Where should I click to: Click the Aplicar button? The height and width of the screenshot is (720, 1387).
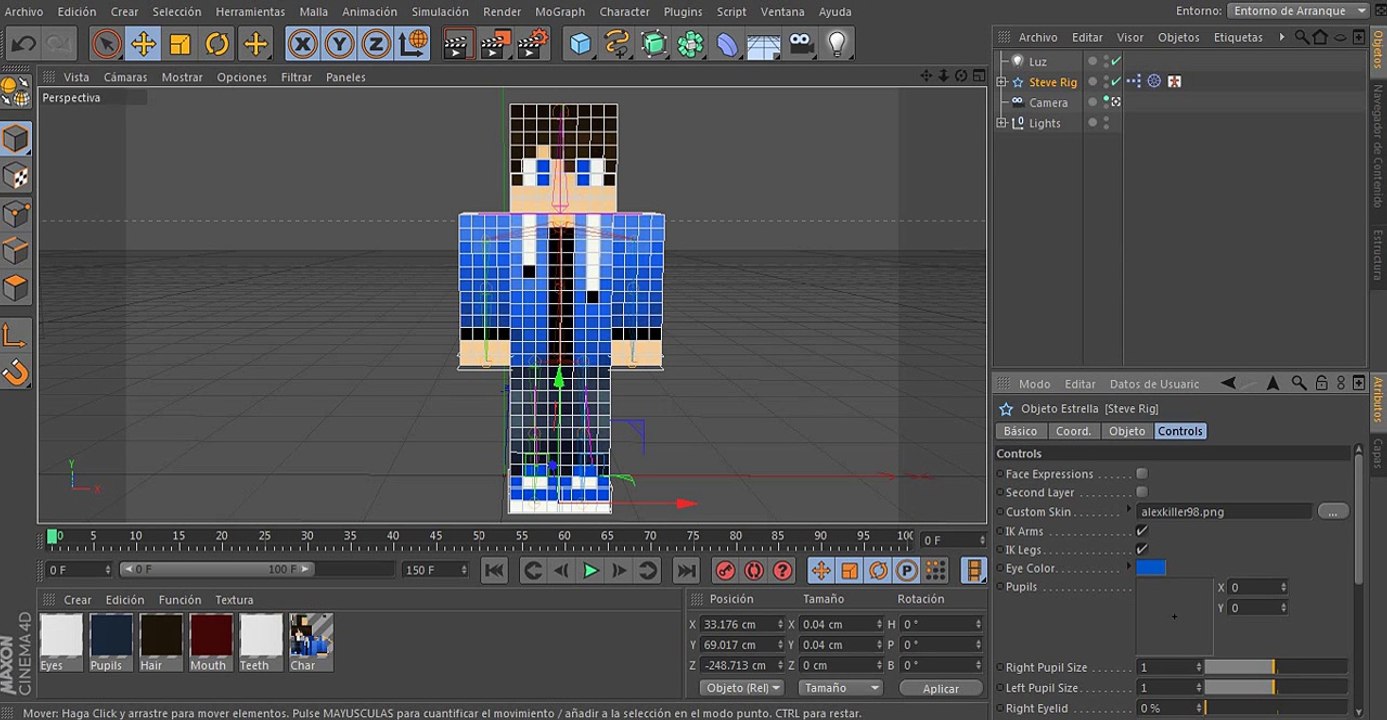tap(940, 688)
